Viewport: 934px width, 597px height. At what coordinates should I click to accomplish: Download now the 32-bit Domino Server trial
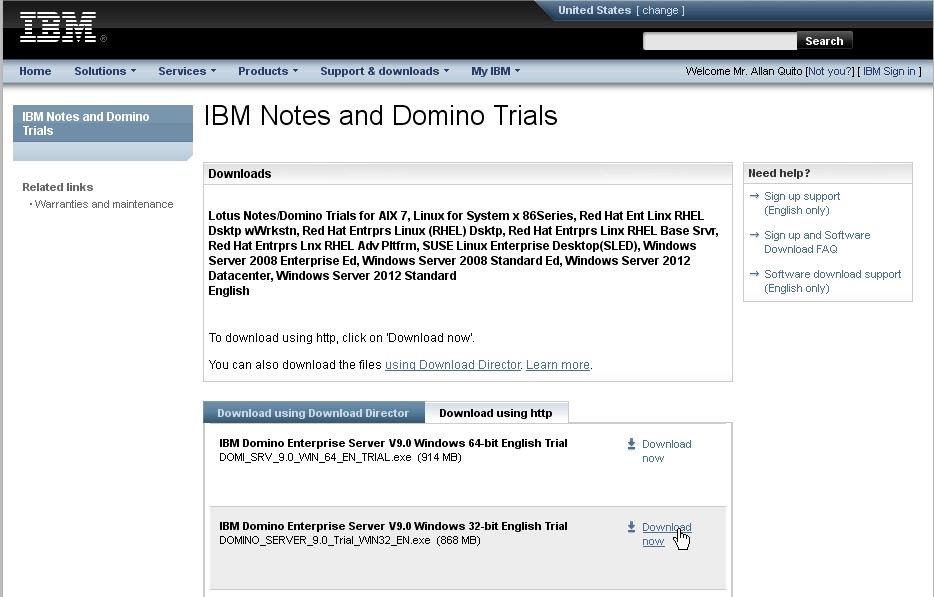(667, 534)
